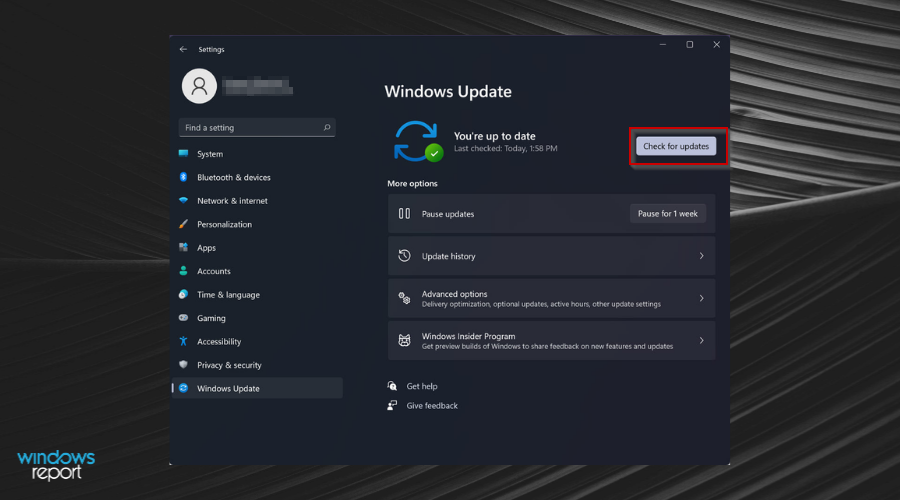Open the System settings page
This screenshot has height=500, width=900.
(x=257, y=154)
